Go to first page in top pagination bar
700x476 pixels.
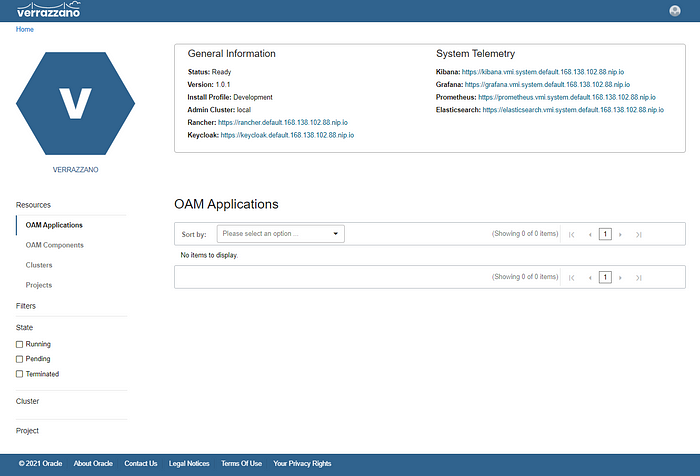click(571, 234)
